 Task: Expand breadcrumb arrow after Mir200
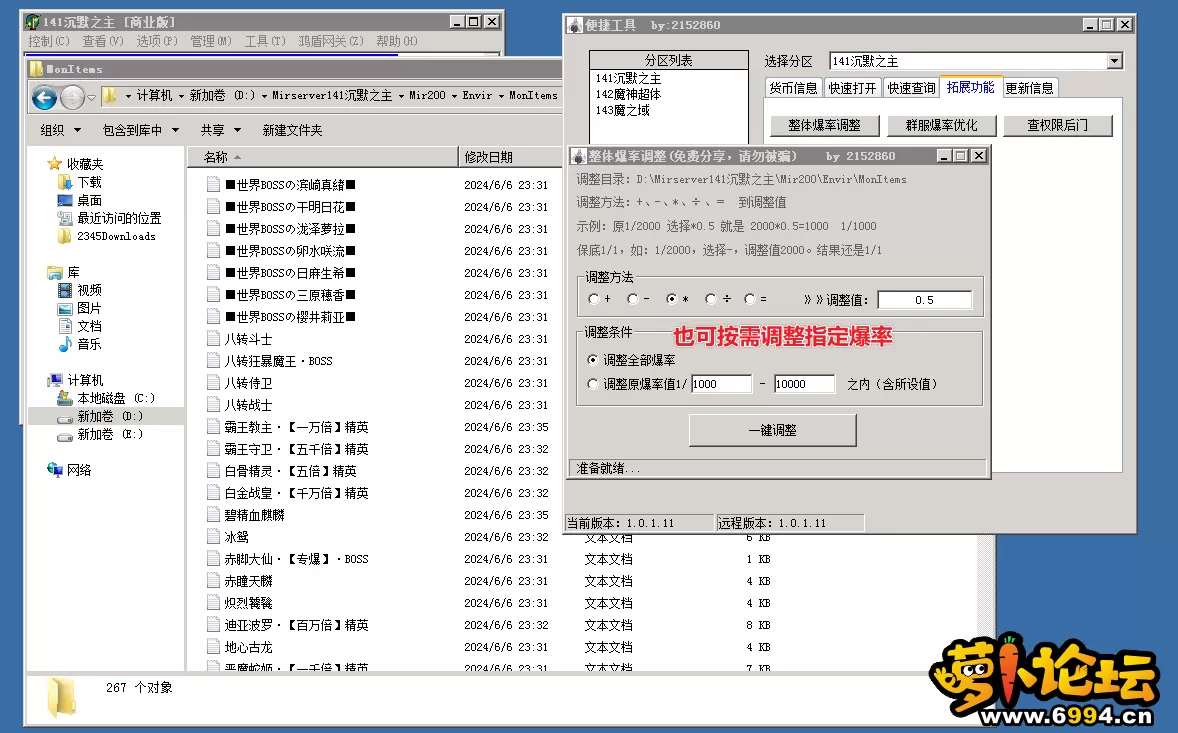(x=455, y=96)
